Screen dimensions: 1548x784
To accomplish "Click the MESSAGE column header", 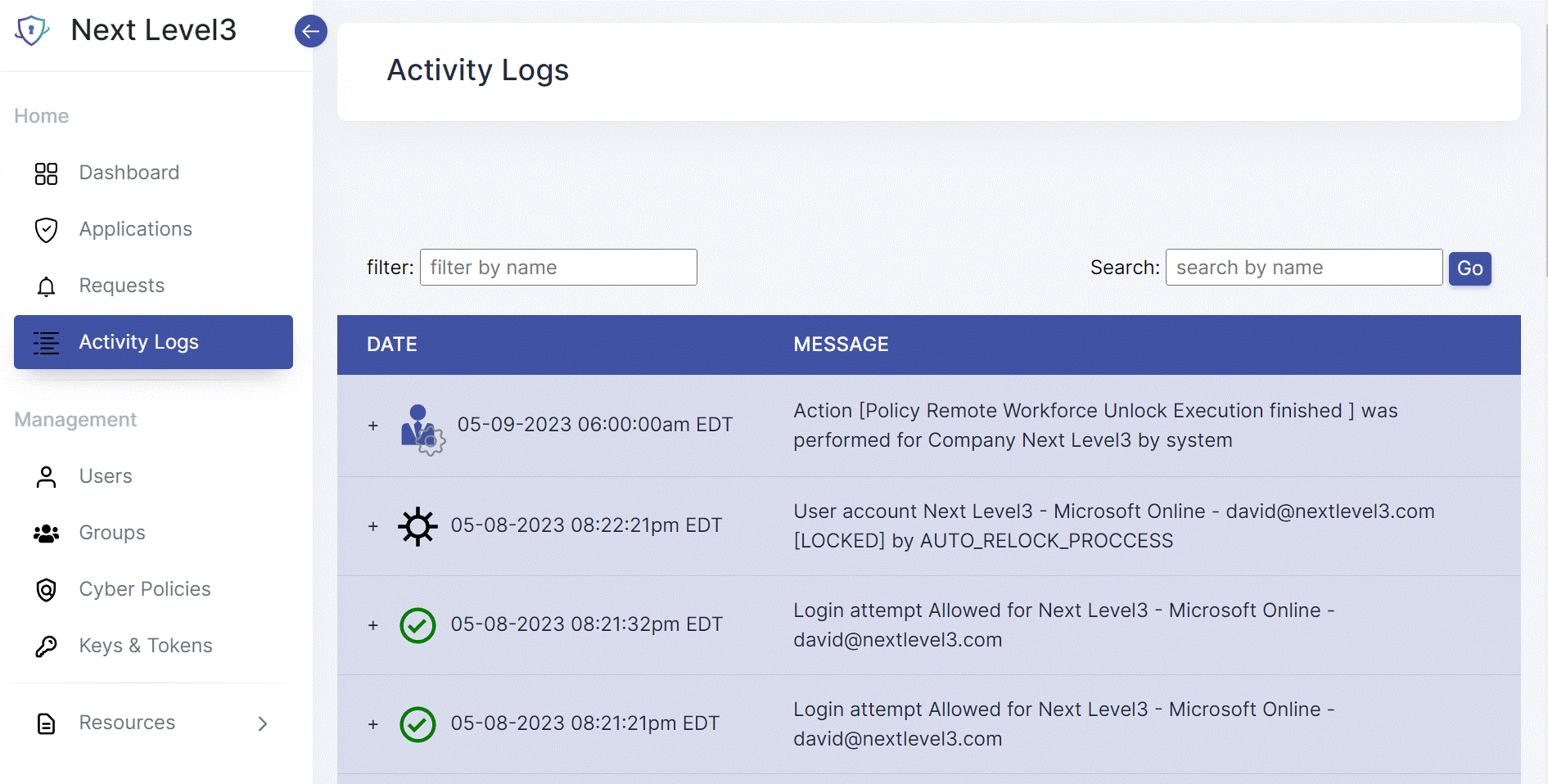I will (x=841, y=345).
